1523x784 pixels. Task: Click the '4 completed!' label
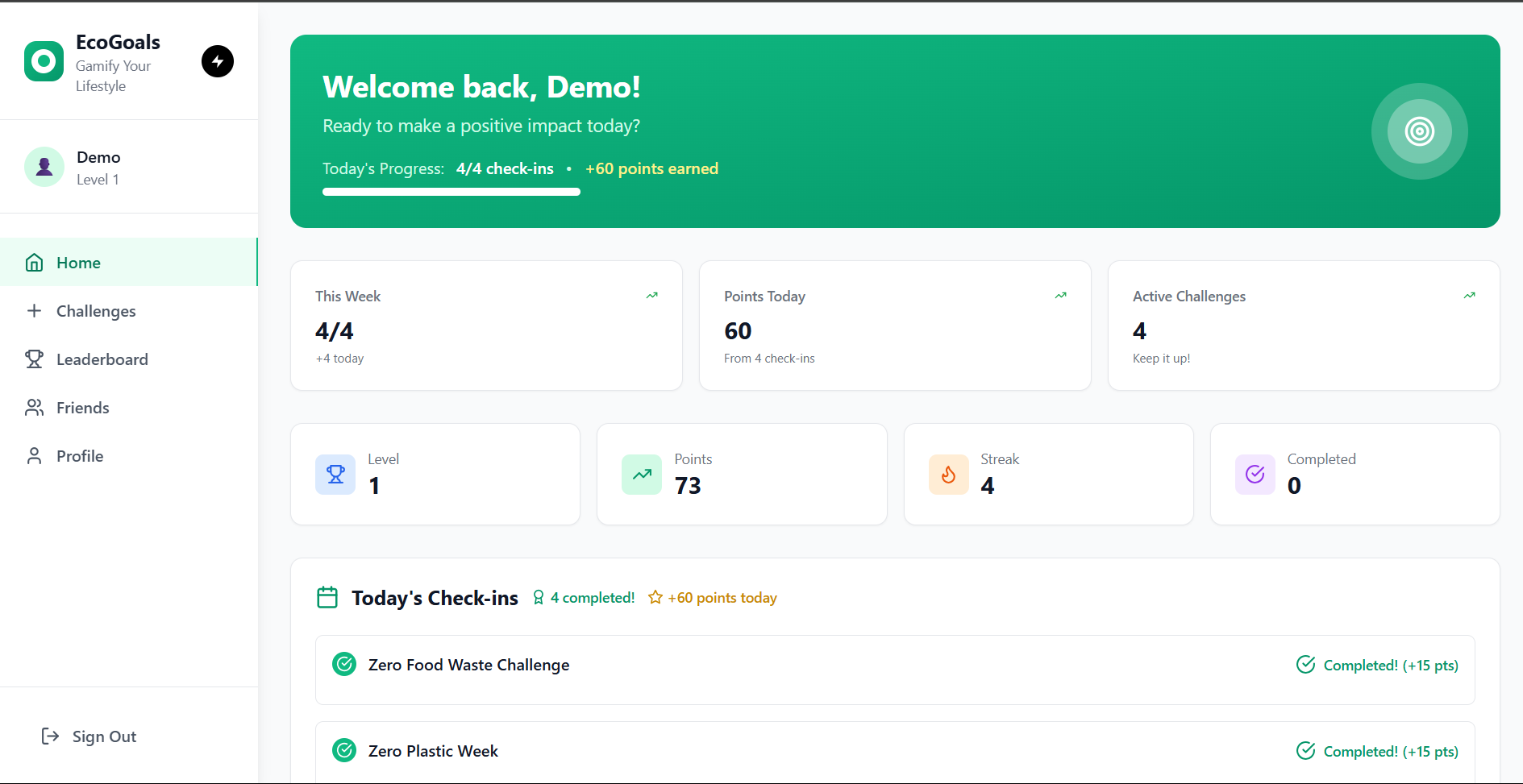pyautogui.click(x=593, y=598)
